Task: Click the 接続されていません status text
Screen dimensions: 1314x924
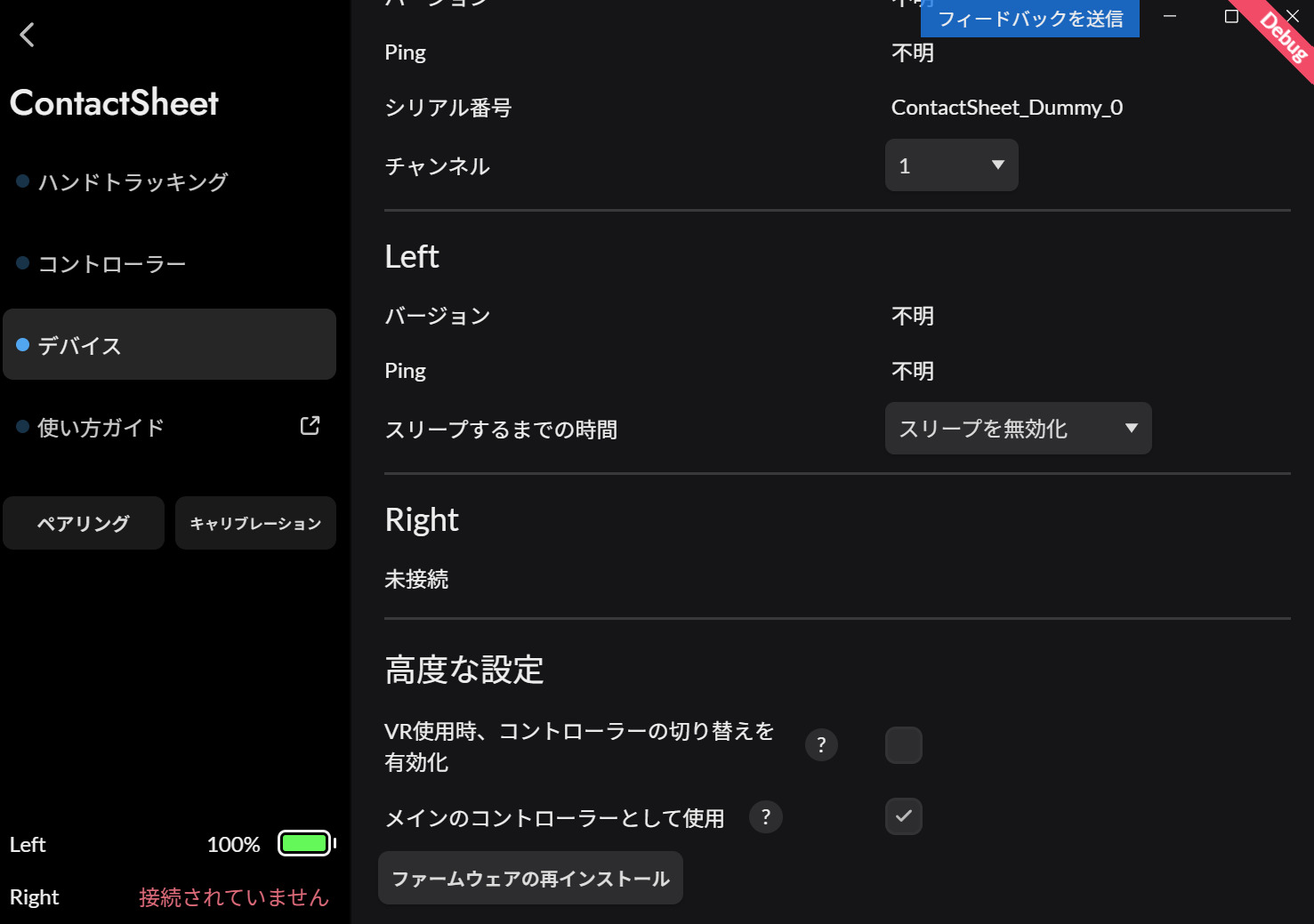Action: tap(234, 897)
